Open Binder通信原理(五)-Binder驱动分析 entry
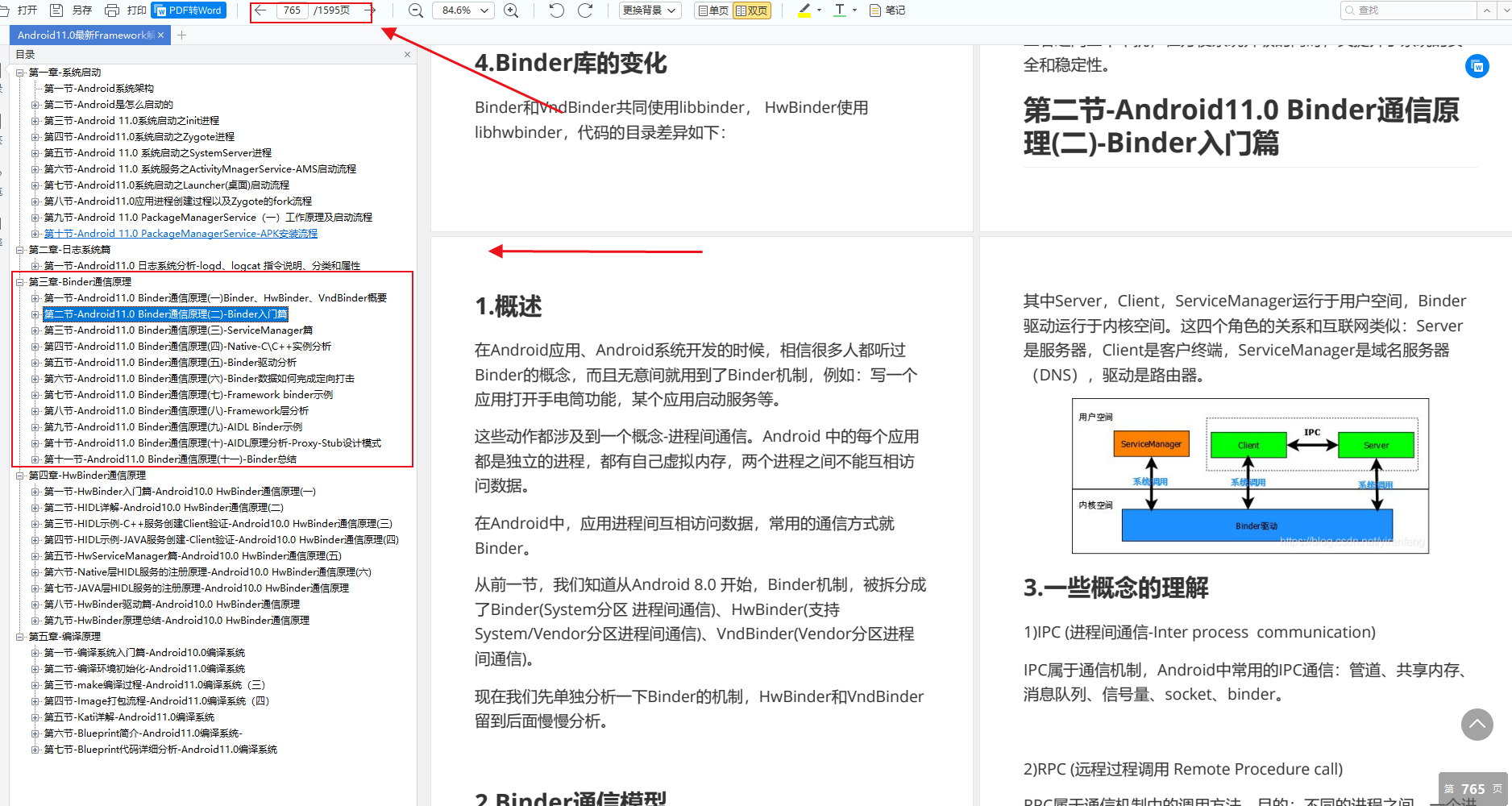This screenshot has height=806, width=1512. point(171,363)
